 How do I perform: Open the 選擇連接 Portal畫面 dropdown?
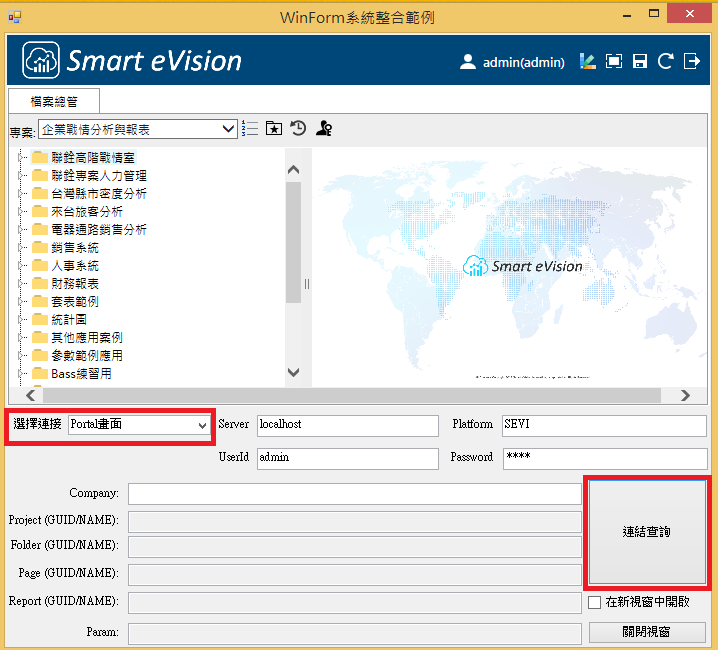point(140,426)
